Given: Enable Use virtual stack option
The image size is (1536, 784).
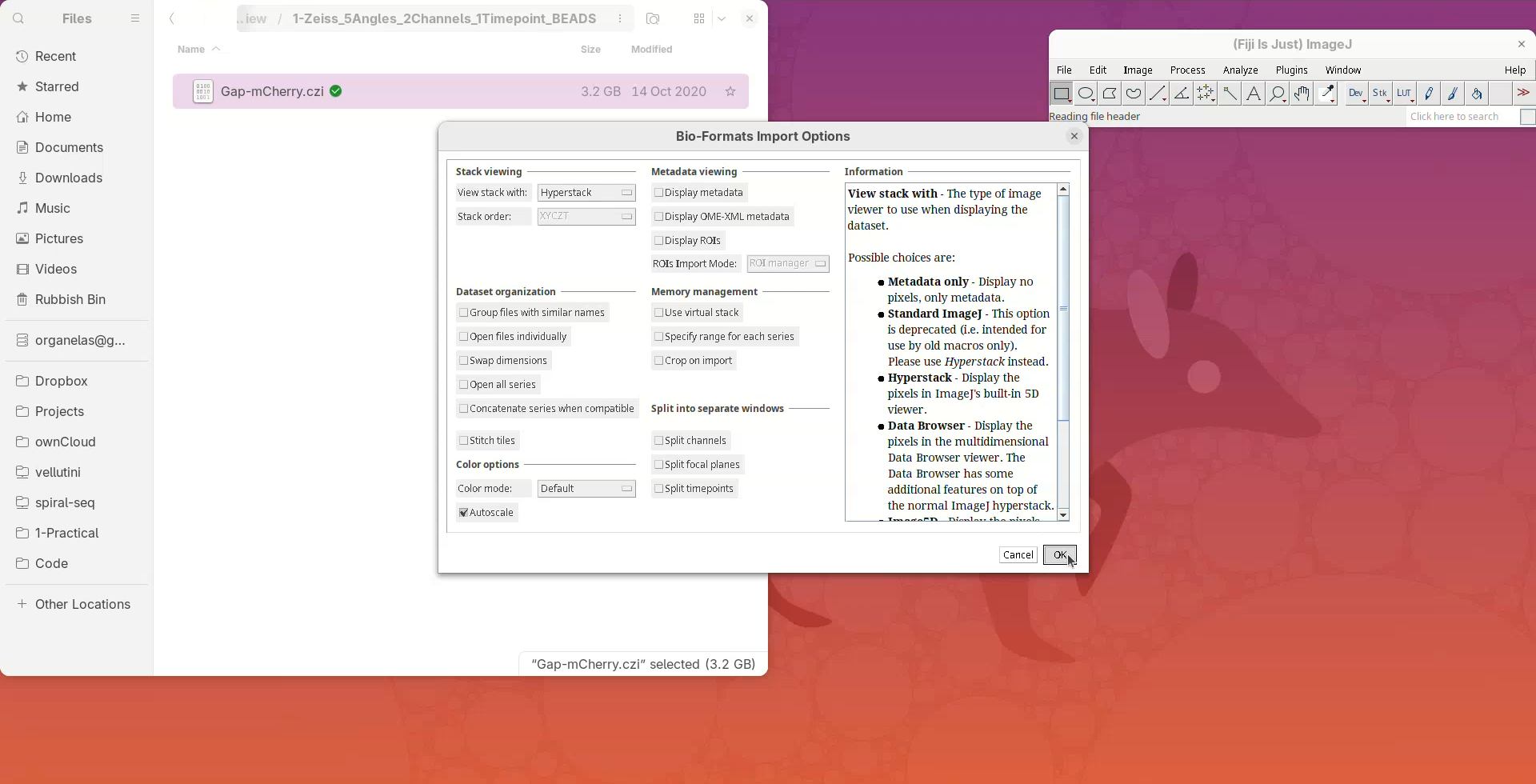Looking at the screenshot, I should (659, 313).
